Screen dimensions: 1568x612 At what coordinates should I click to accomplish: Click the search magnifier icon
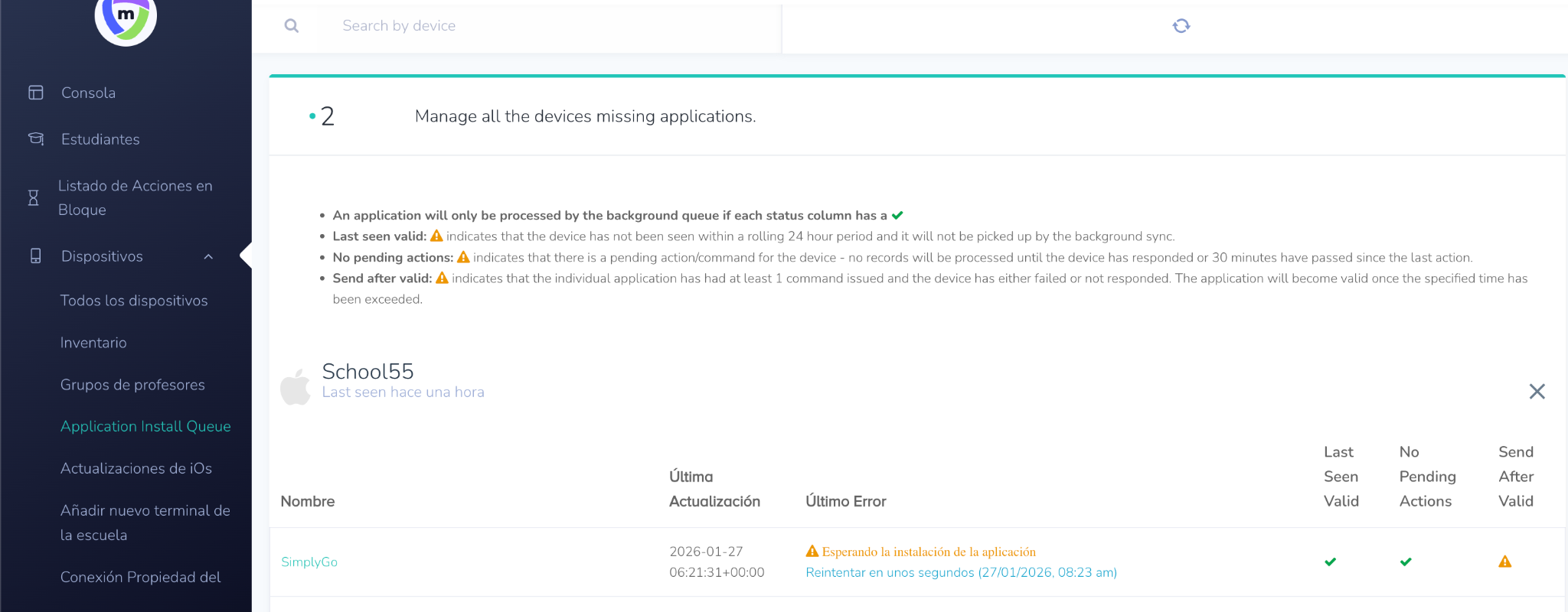(292, 26)
